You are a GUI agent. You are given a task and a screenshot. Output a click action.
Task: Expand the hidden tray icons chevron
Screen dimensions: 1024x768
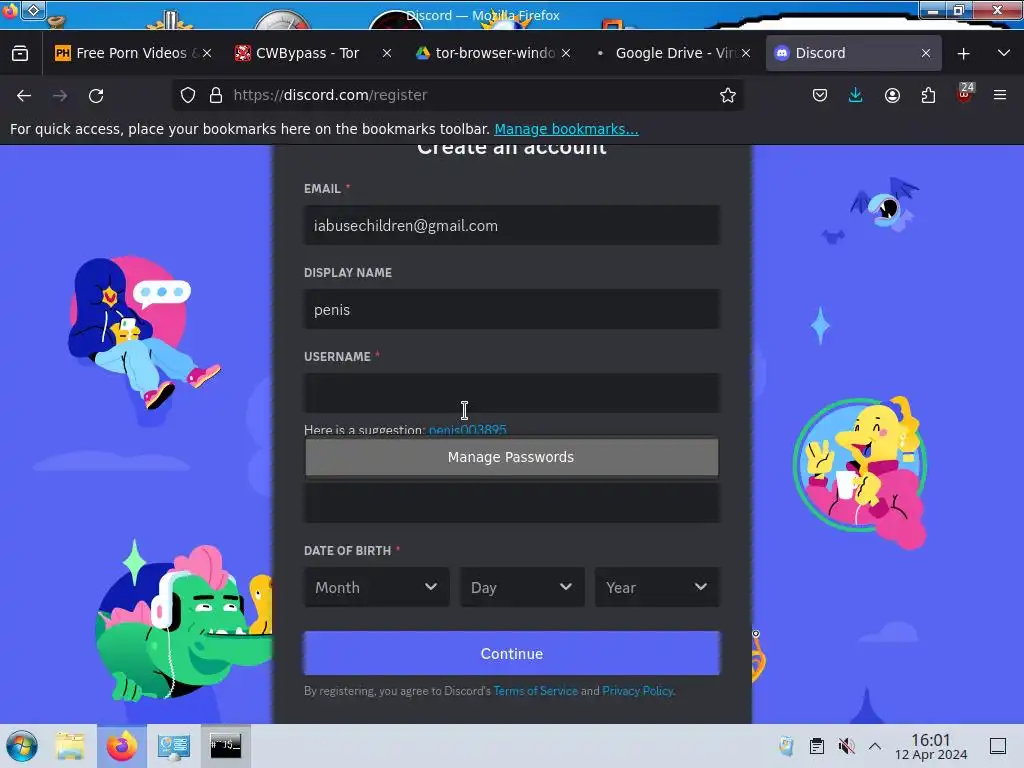point(875,746)
